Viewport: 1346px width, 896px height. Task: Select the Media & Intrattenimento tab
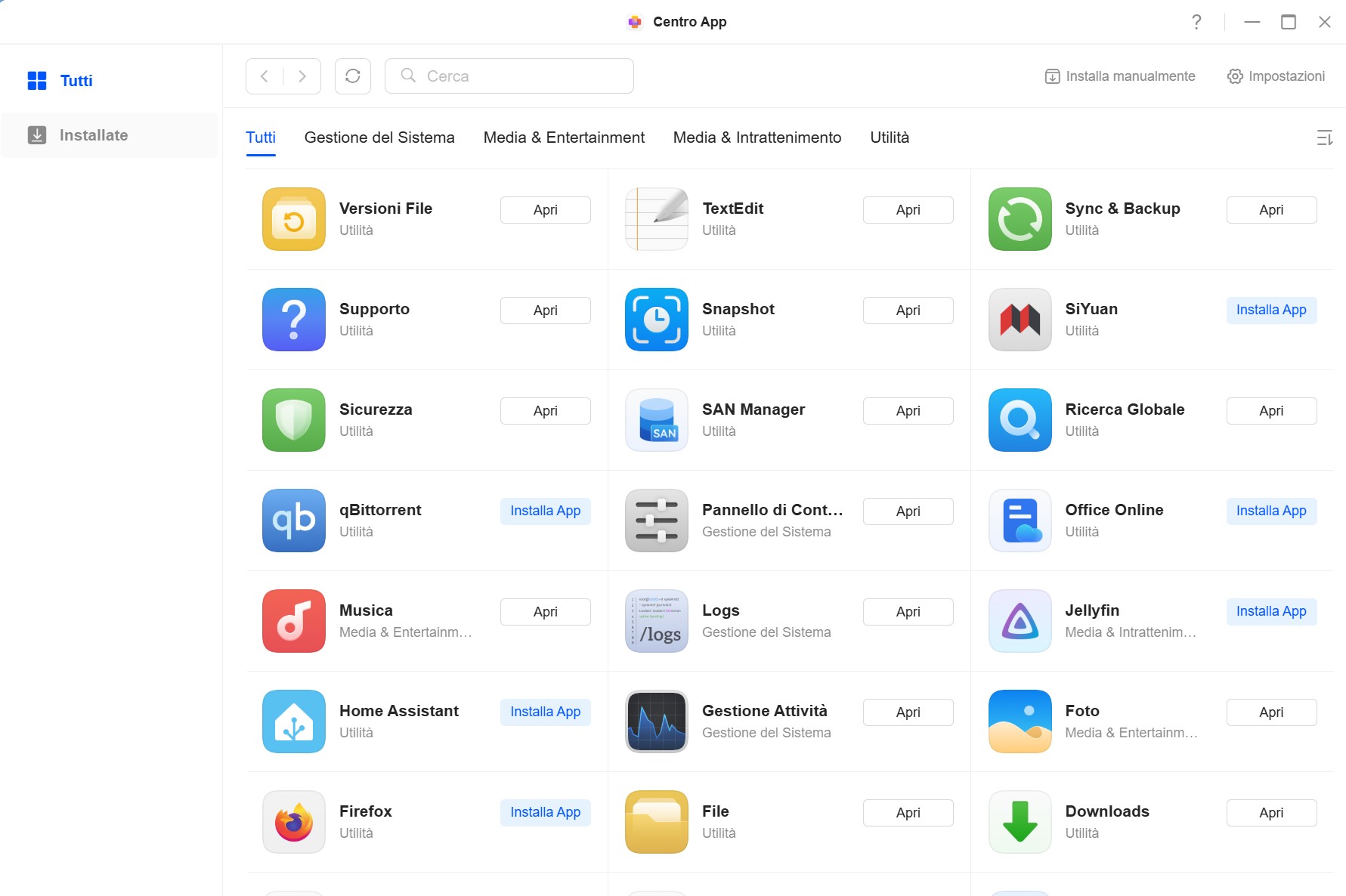coord(757,137)
